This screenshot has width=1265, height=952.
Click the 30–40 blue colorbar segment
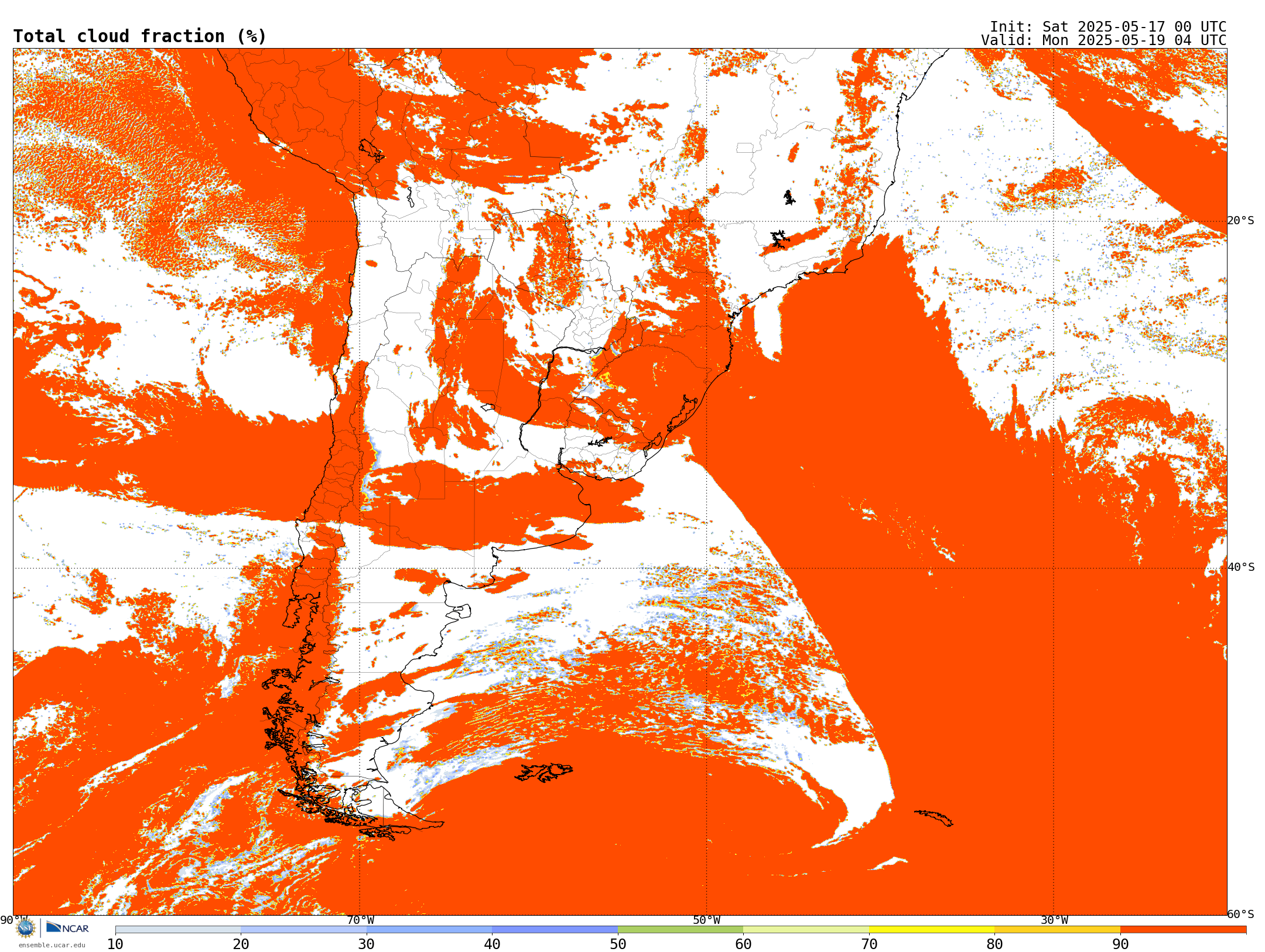coord(429,930)
